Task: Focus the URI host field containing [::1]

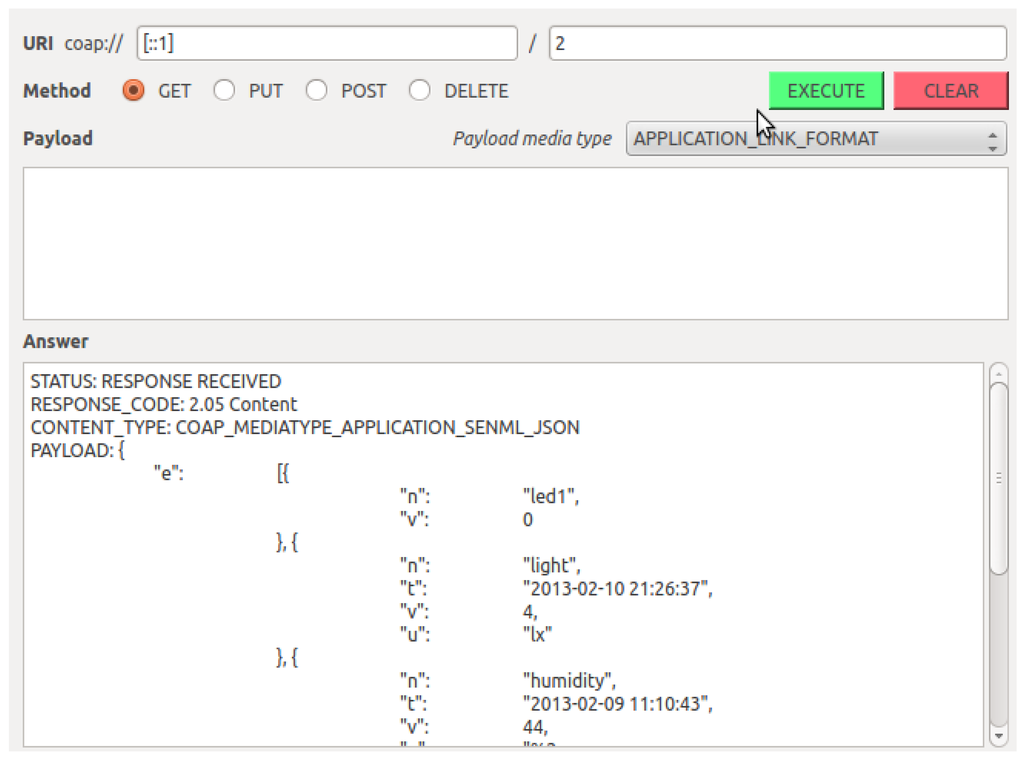Action: pos(327,44)
